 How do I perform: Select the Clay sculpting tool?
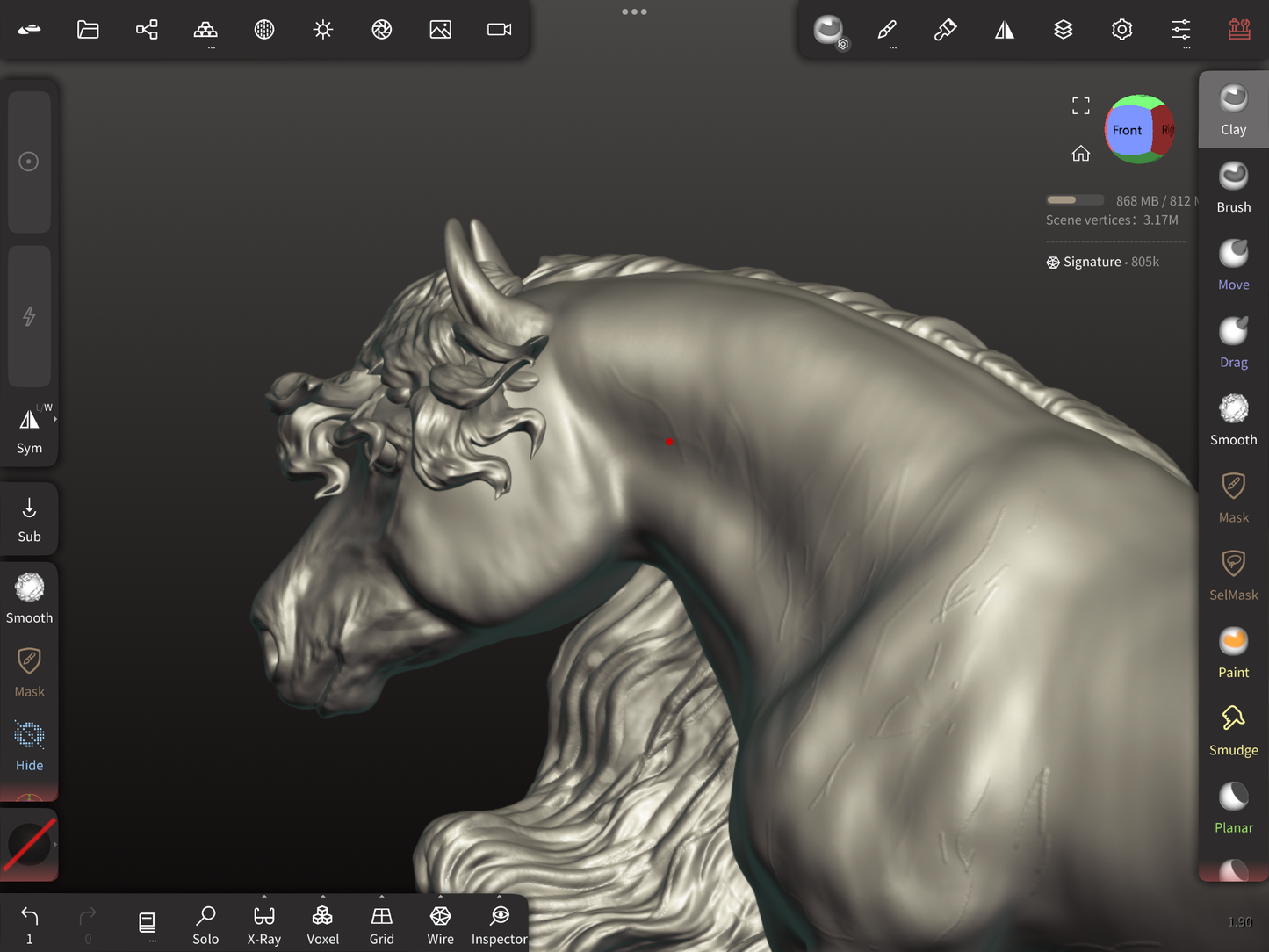tap(1233, 110)
